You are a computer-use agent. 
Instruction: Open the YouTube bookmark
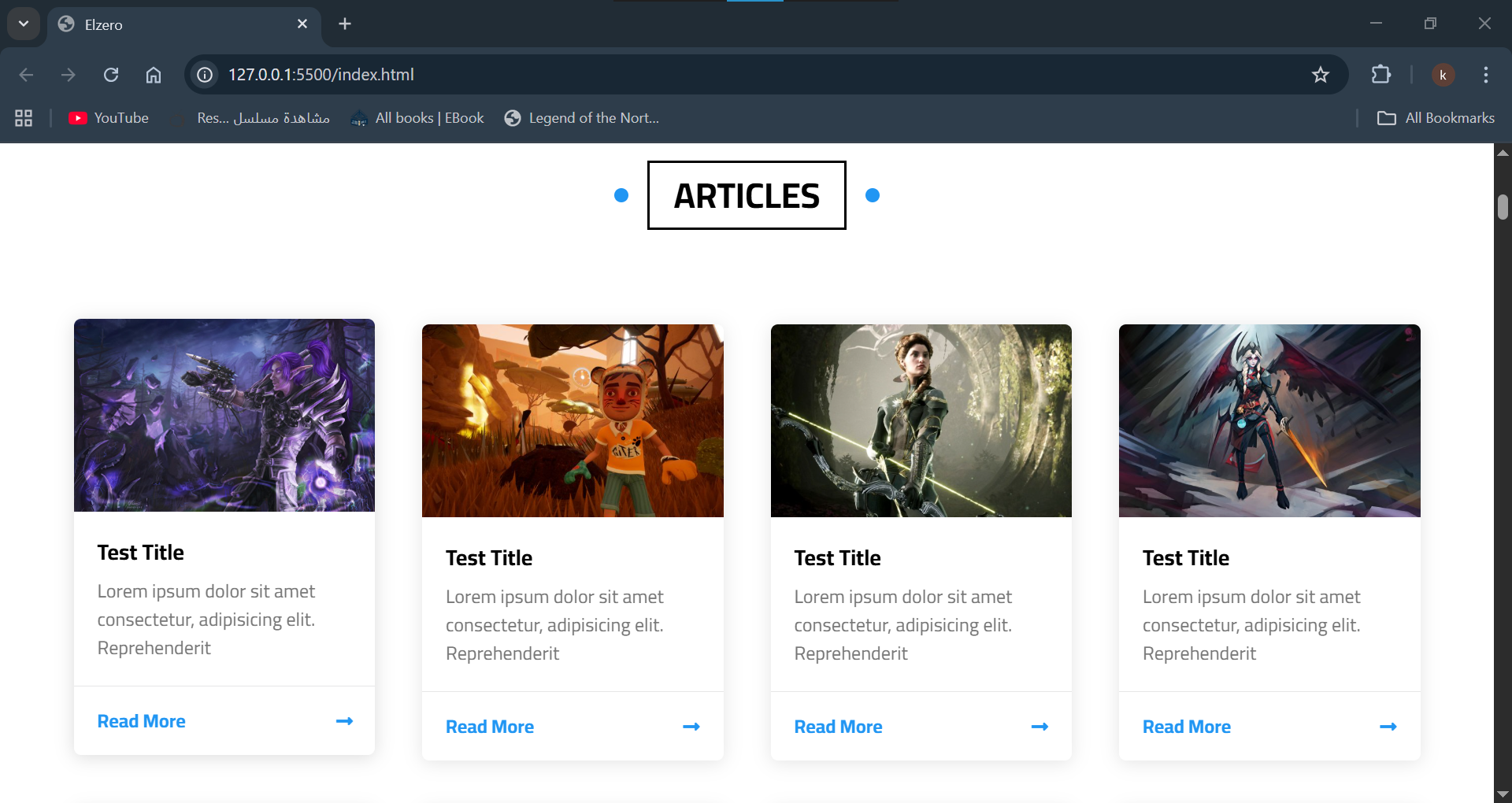[x=109, y=118]
